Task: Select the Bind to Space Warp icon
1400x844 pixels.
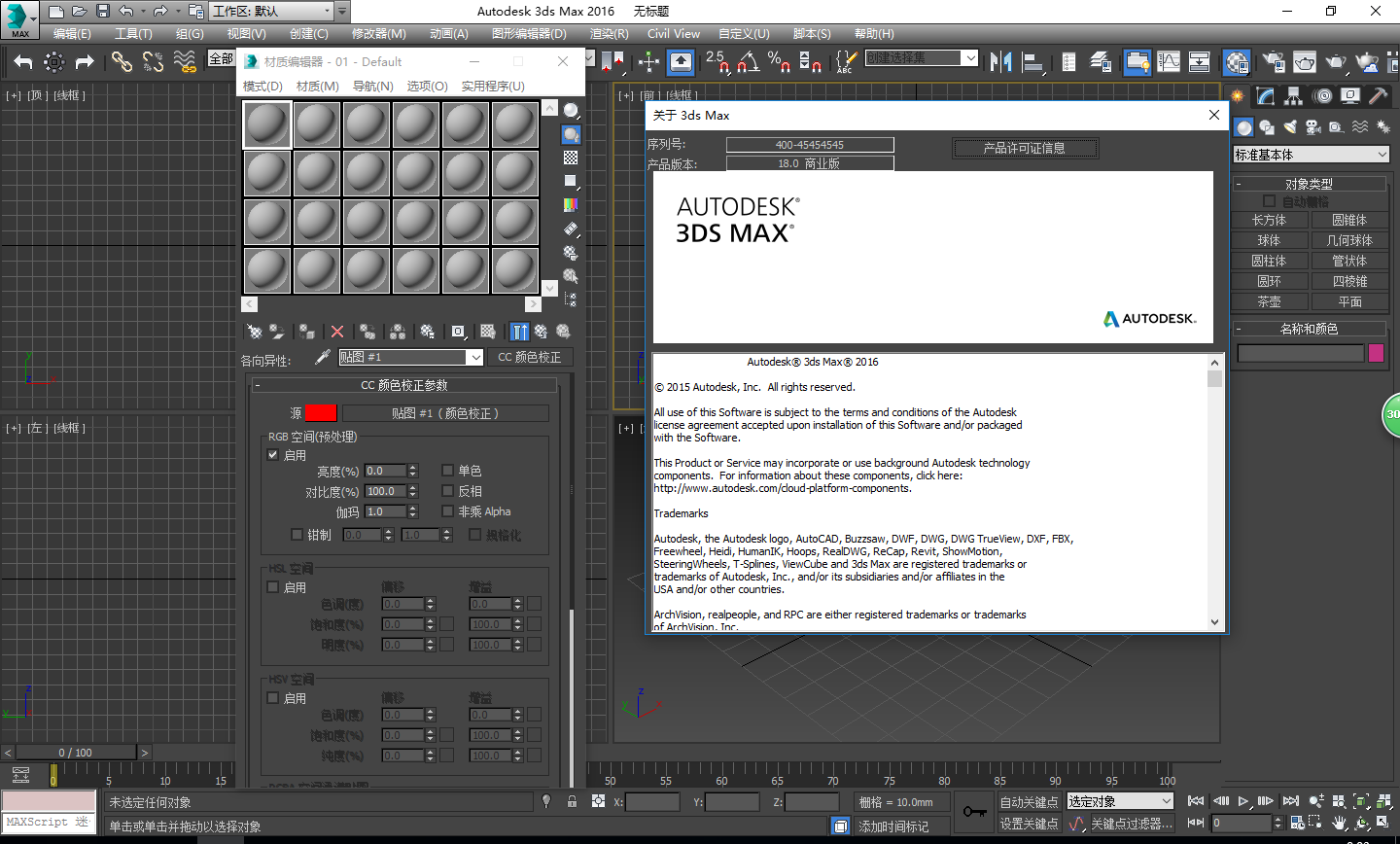Action: [x=185, y=62]
